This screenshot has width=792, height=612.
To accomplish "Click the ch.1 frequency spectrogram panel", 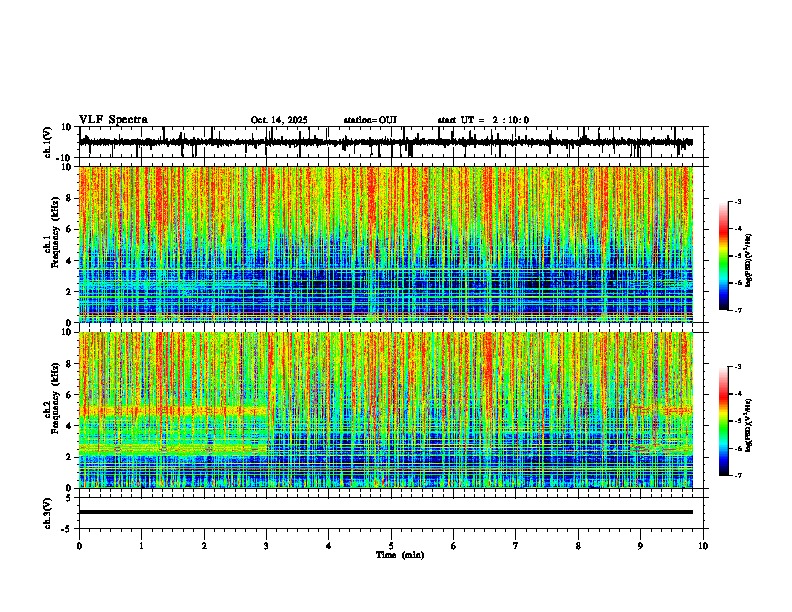I will [393, 244].
